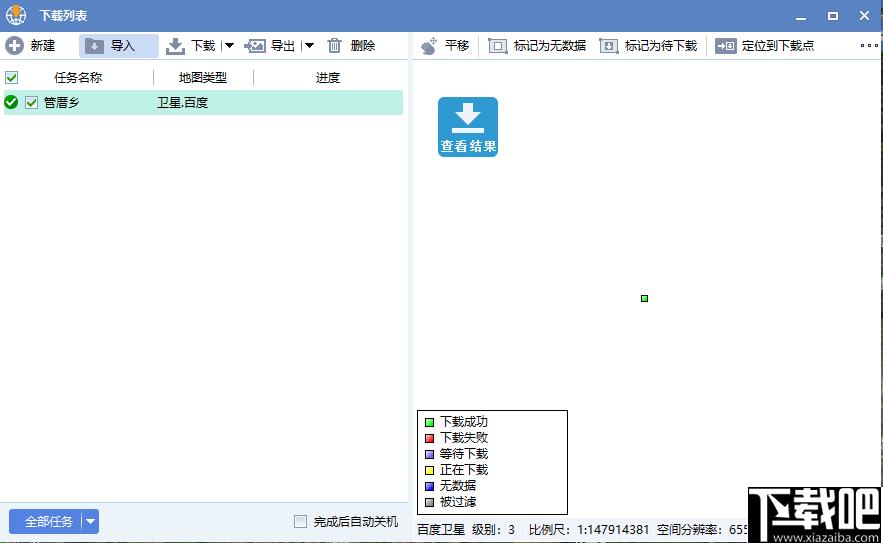The image size is (883, 543).
Task: Click the green completed status icon of 管厝乡
Action: tap(11, 102)
